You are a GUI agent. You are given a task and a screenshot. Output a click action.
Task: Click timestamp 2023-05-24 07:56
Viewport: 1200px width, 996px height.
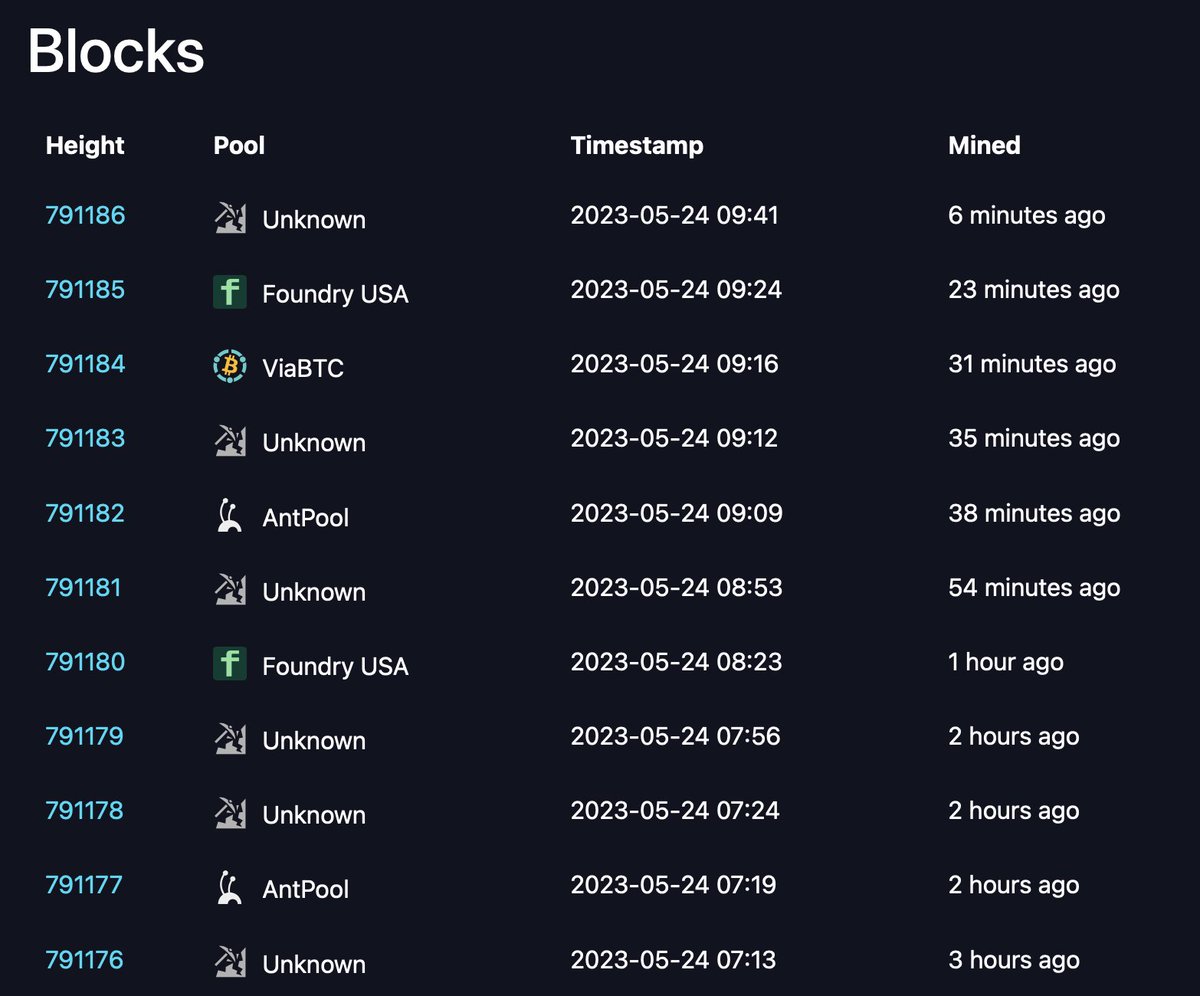click(x=675, y=736)
